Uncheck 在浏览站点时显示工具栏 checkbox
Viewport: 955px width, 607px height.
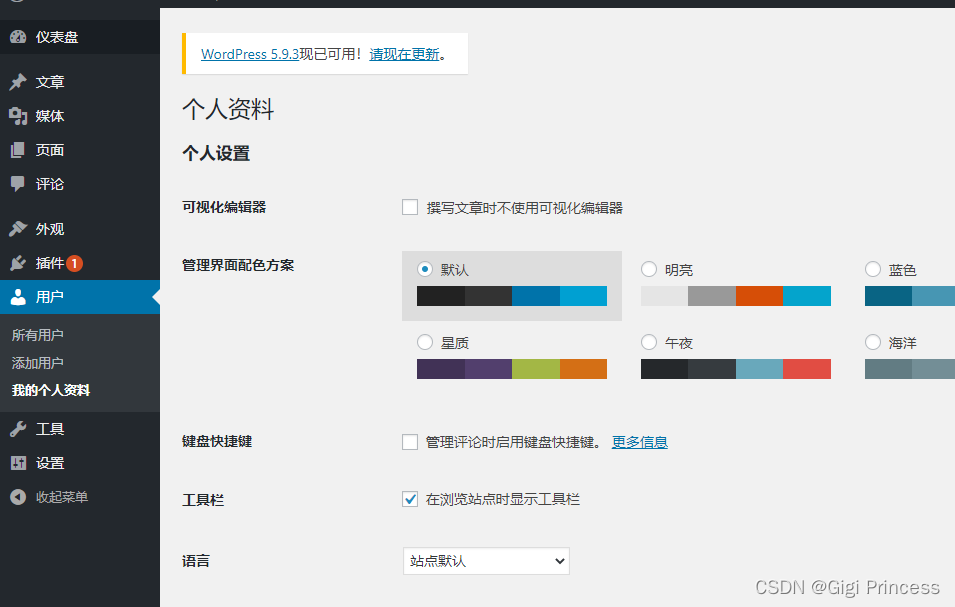(x=410, y=499)
